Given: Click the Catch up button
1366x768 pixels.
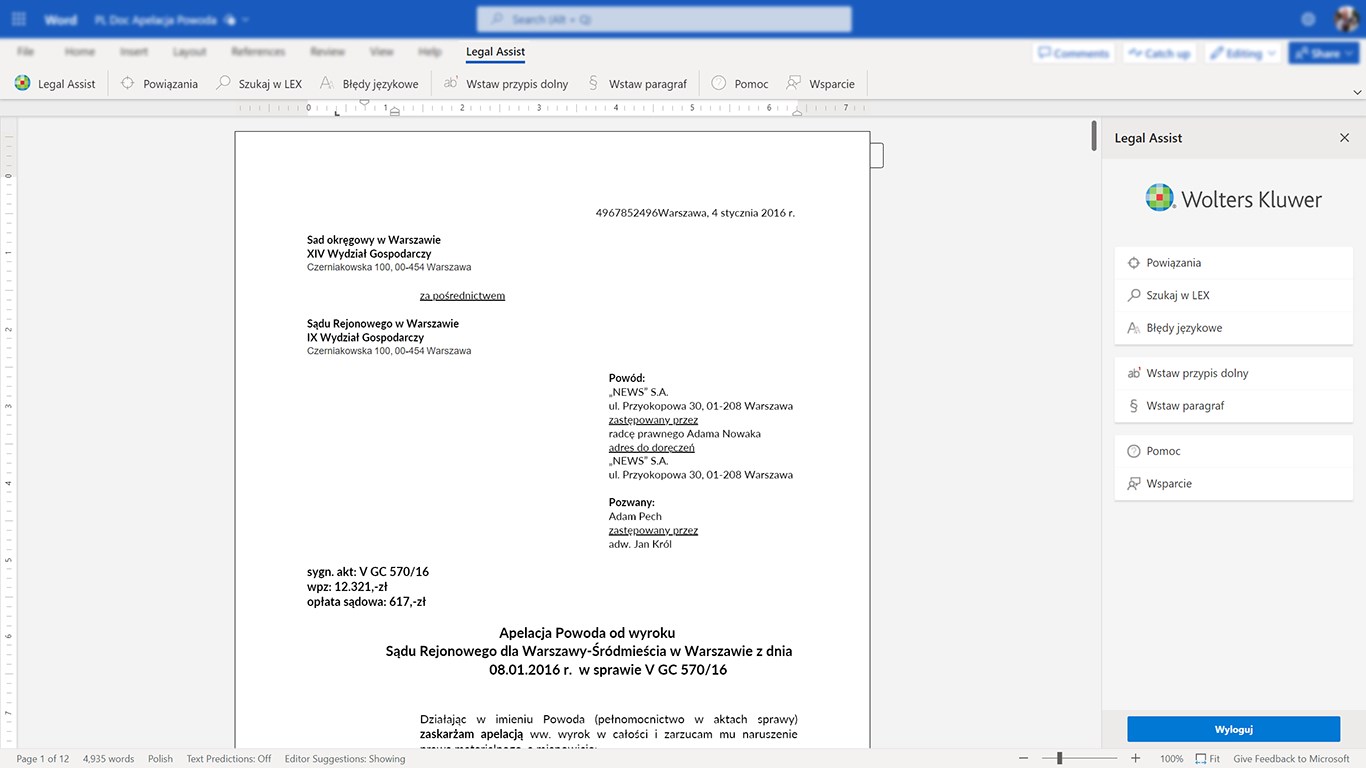Looking at the screenshot, I should point(1158,53).
